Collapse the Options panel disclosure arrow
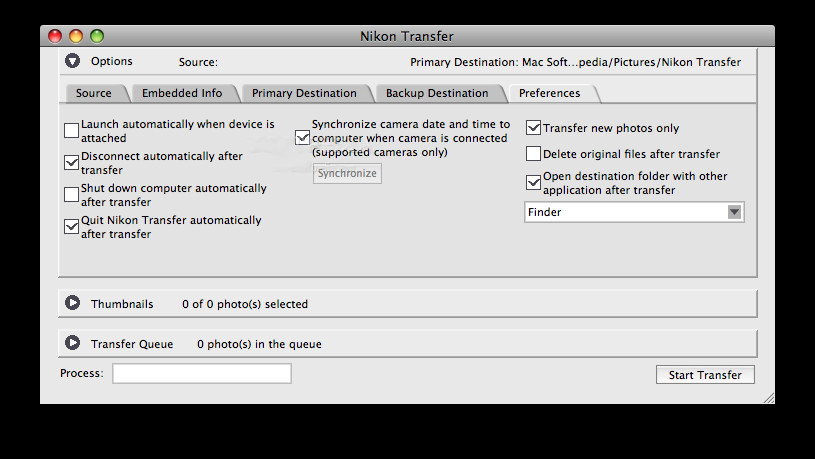The width and height of the screenshot is (815, 459). pyautogui.click(x=72, y=61)
